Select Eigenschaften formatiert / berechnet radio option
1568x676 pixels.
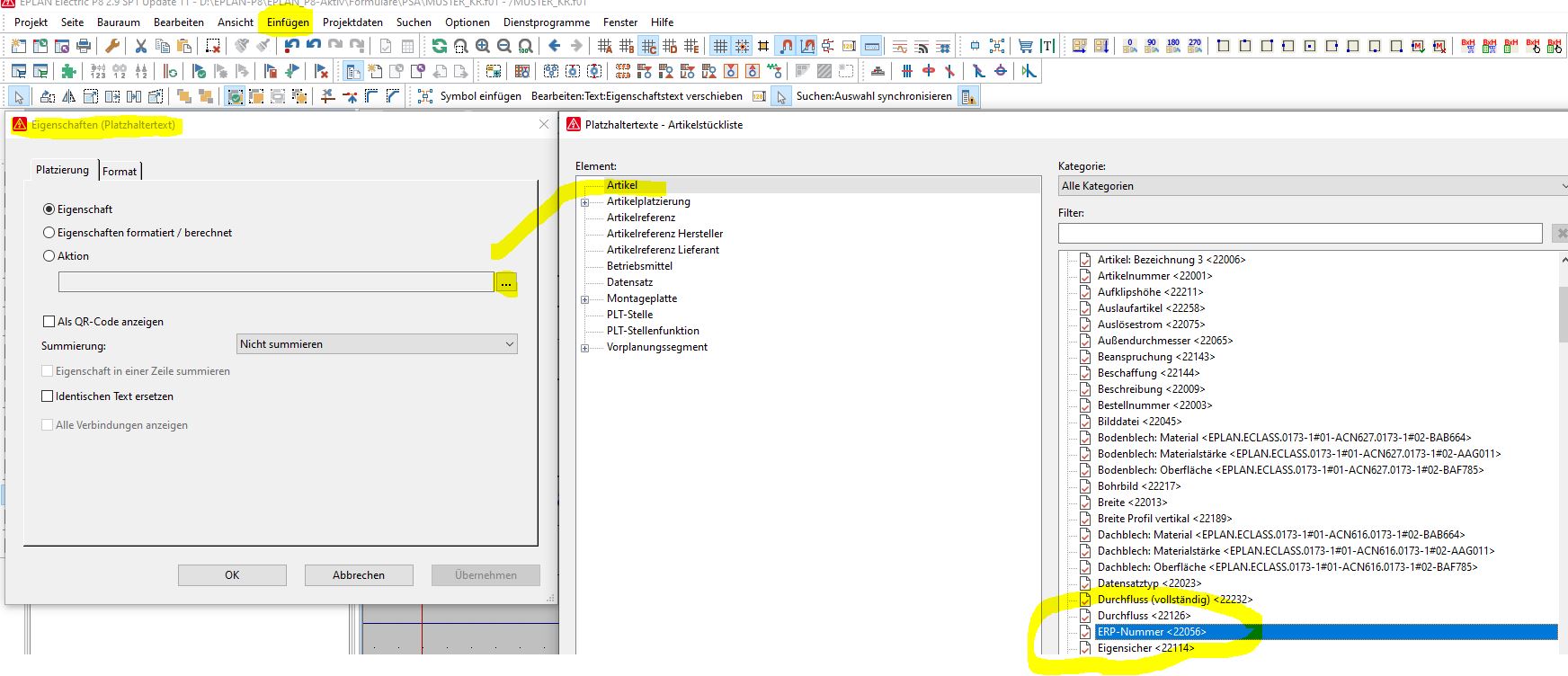click(x=49, y=232)
